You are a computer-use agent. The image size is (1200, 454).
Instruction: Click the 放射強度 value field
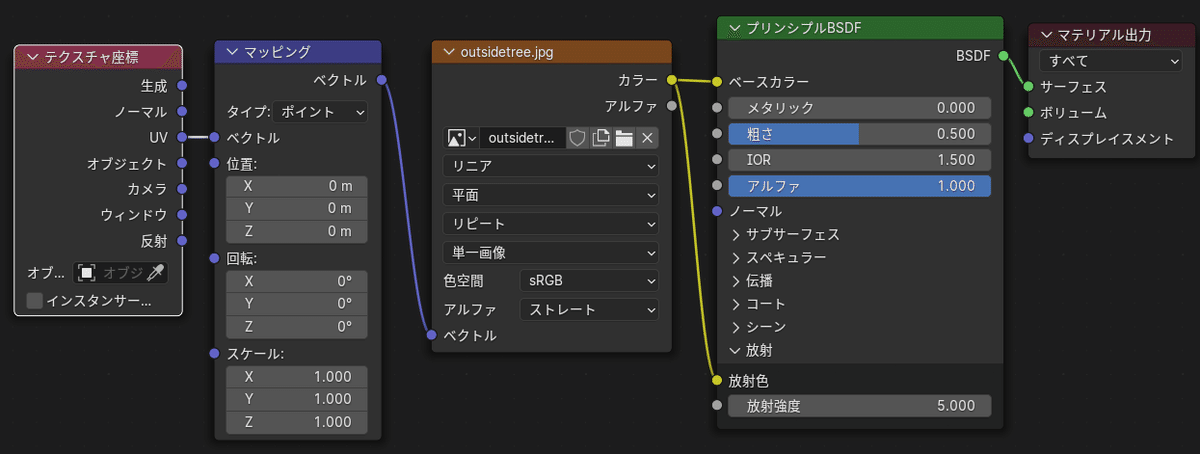[859, 406]
